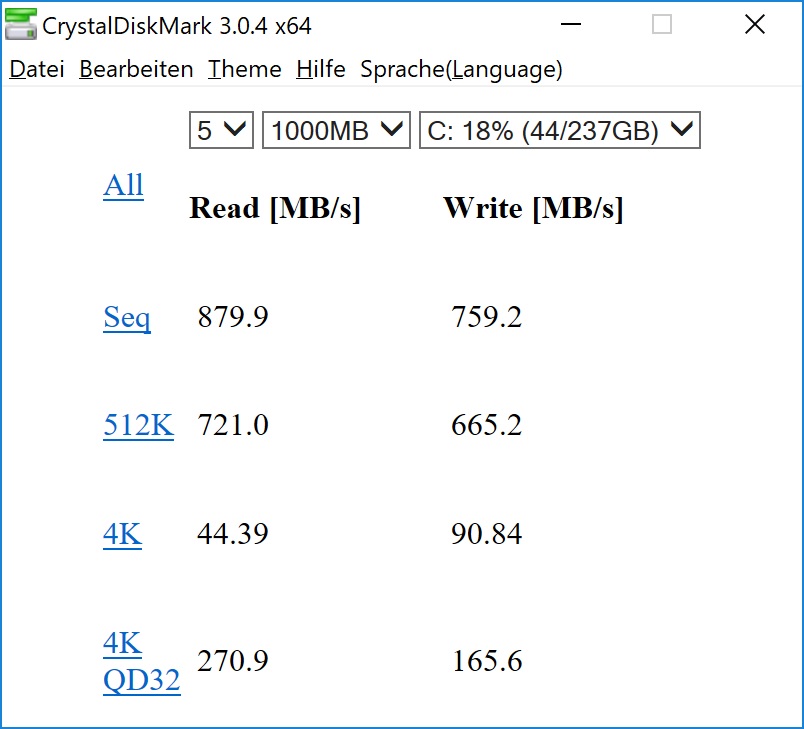Maximize the CrystalDiskMark window
This screenshot has height=729, width=804.
[x=661, y=24]
